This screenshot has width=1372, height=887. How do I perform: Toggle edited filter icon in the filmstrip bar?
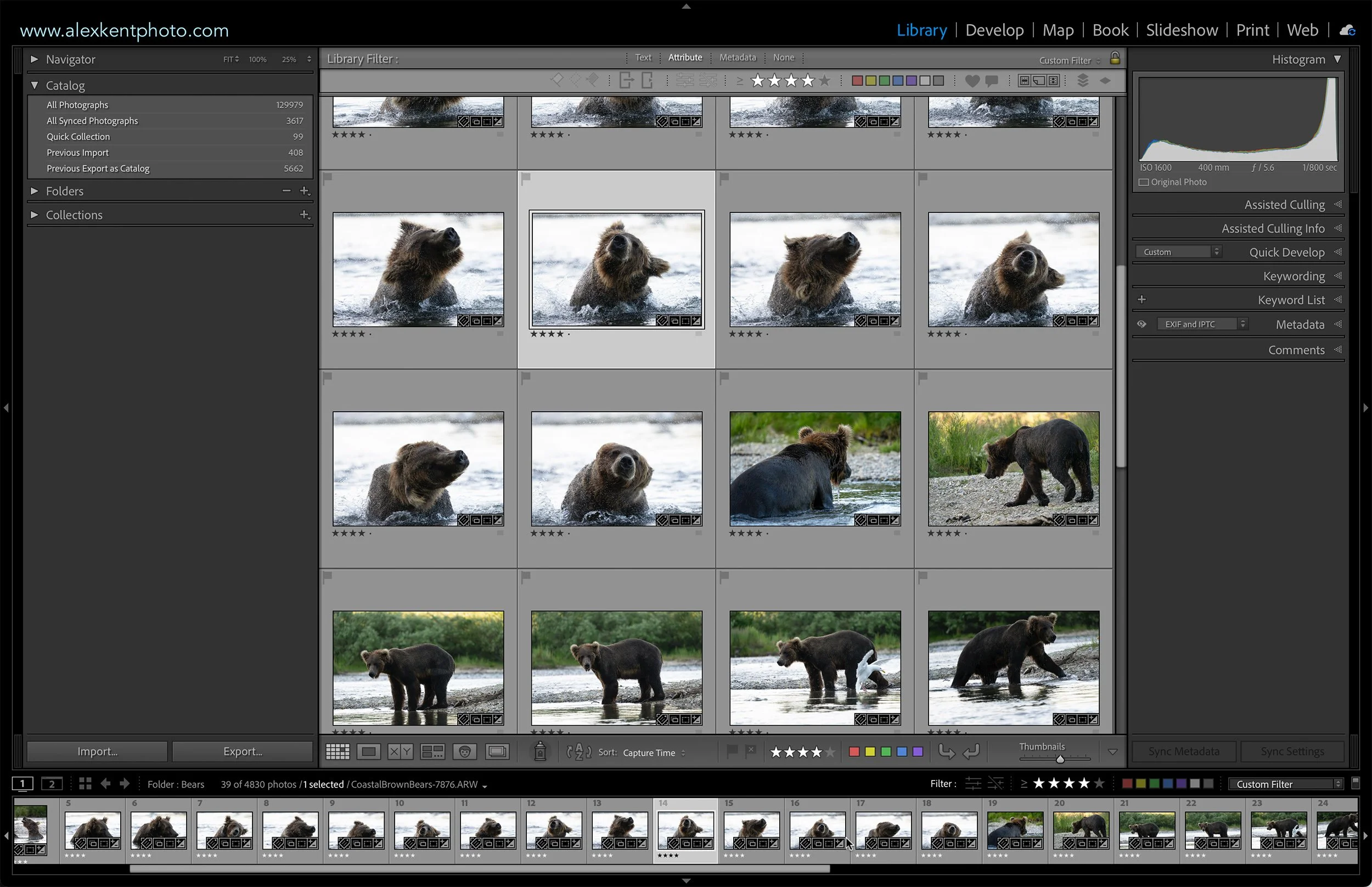[973, 784]
